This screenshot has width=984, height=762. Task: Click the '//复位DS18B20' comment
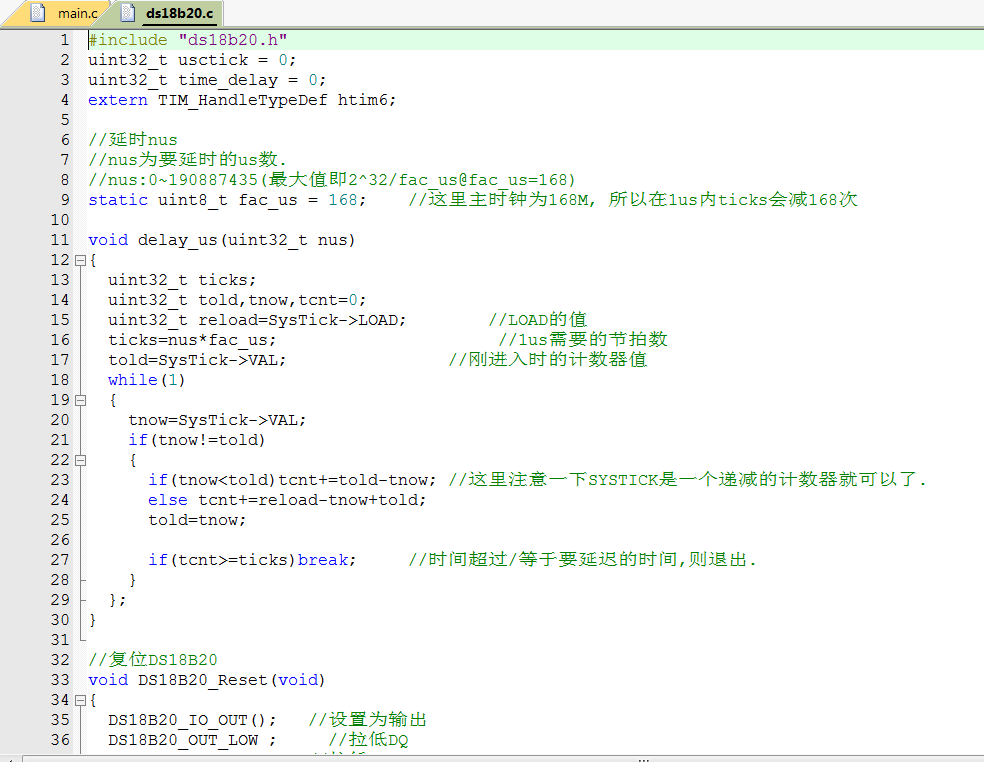coord(152,660)
